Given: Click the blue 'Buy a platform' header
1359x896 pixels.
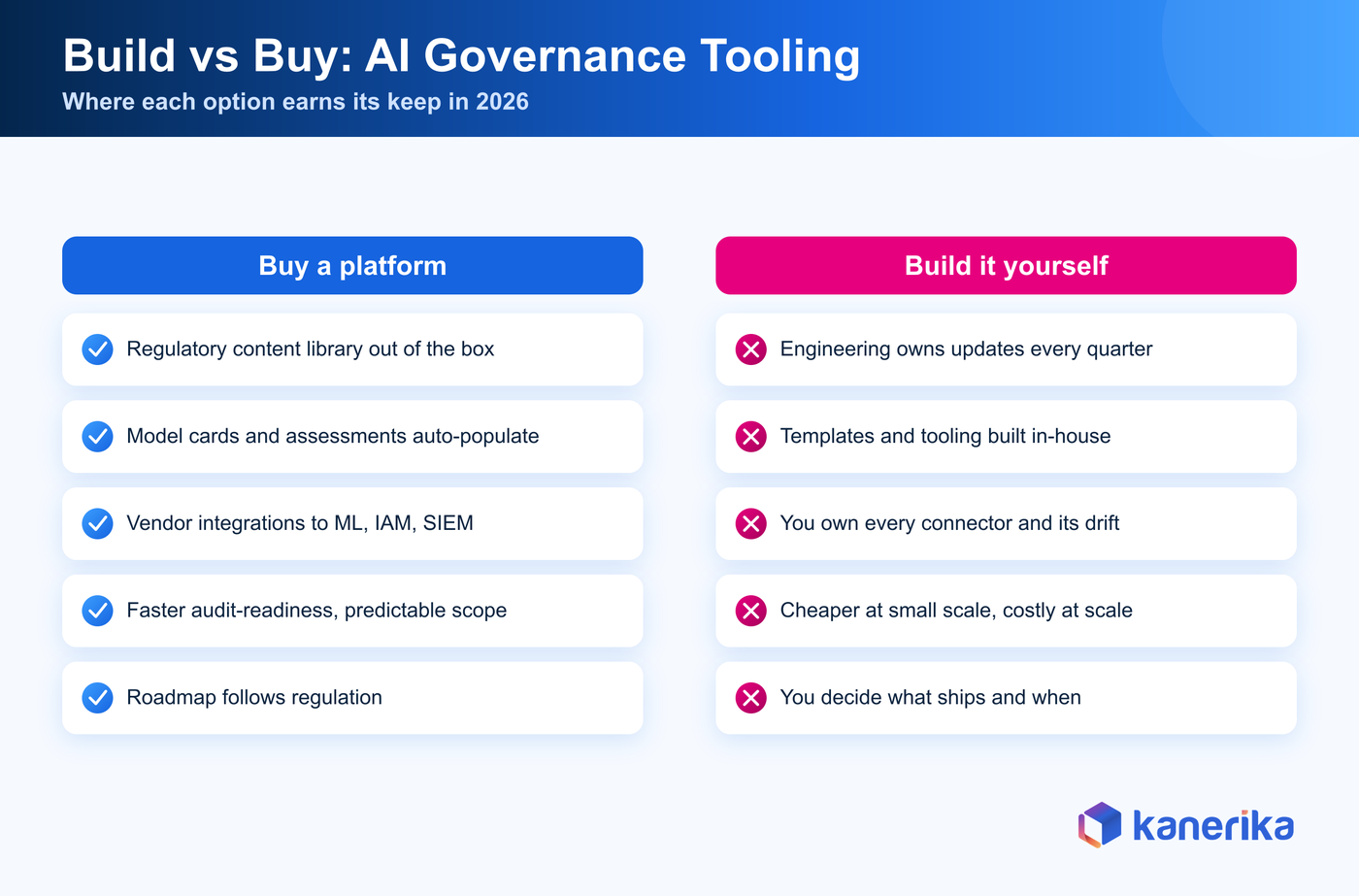Looking at the screenshot, I should (352, 265).
